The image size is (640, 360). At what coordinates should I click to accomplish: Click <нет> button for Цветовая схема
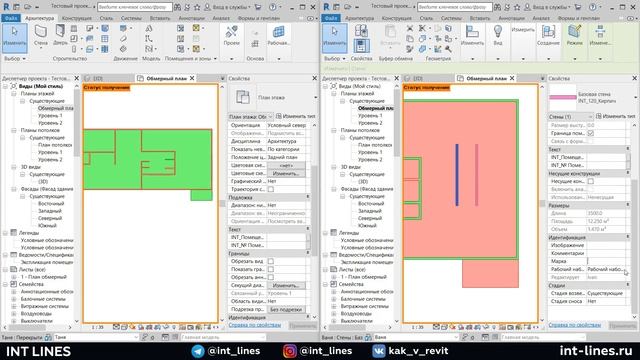tap(286, 166)
